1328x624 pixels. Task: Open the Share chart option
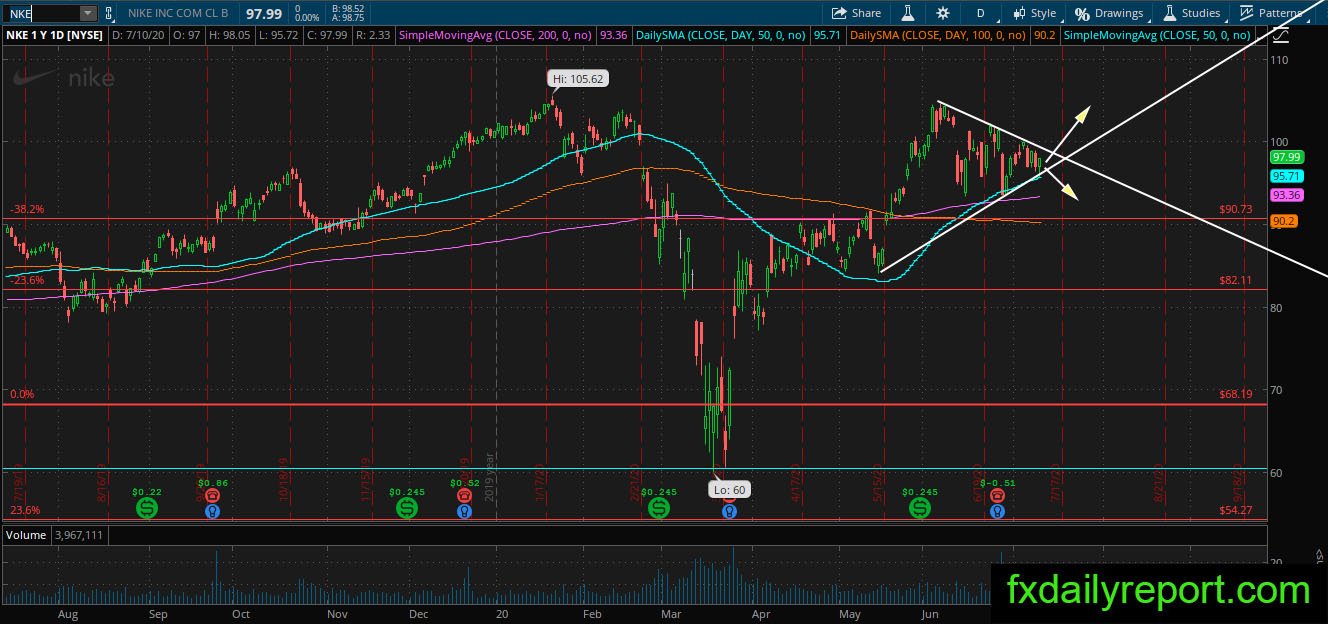[x=856, y=13]
